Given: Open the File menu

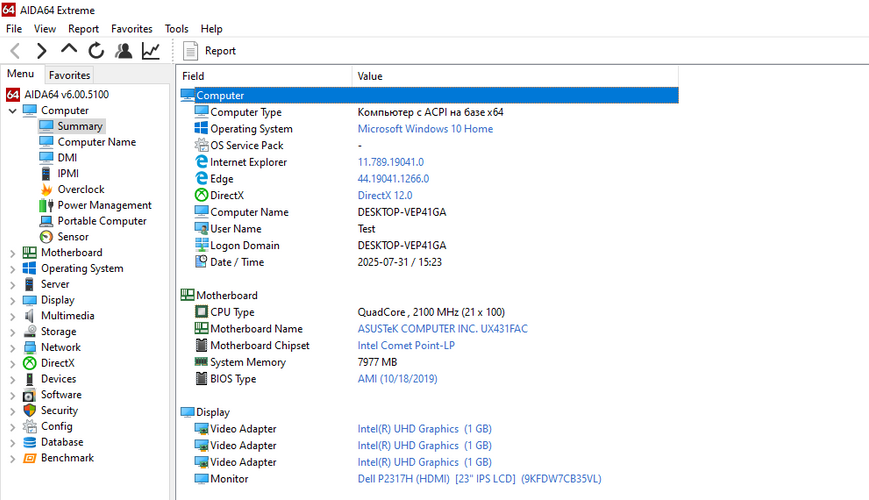Looking at the screenshot, I should [x=14, y=29].
